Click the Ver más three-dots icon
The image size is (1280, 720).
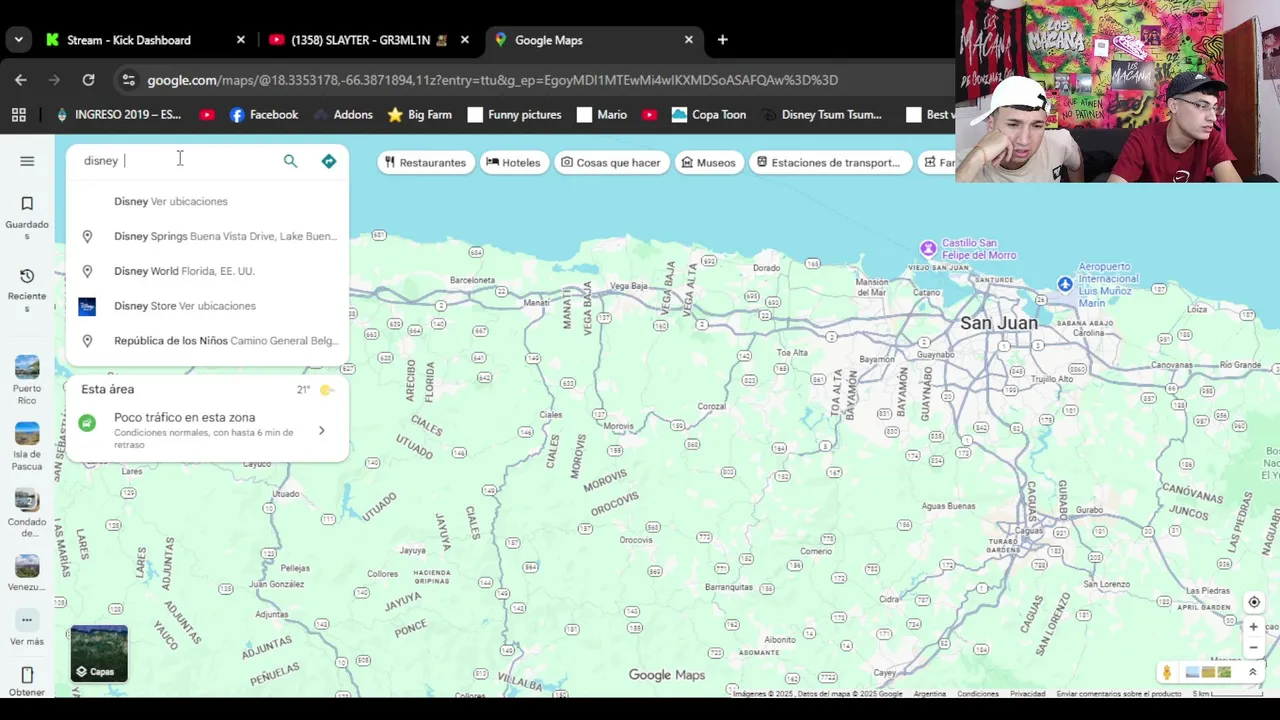pyautogui.click(x=27, y=620)
